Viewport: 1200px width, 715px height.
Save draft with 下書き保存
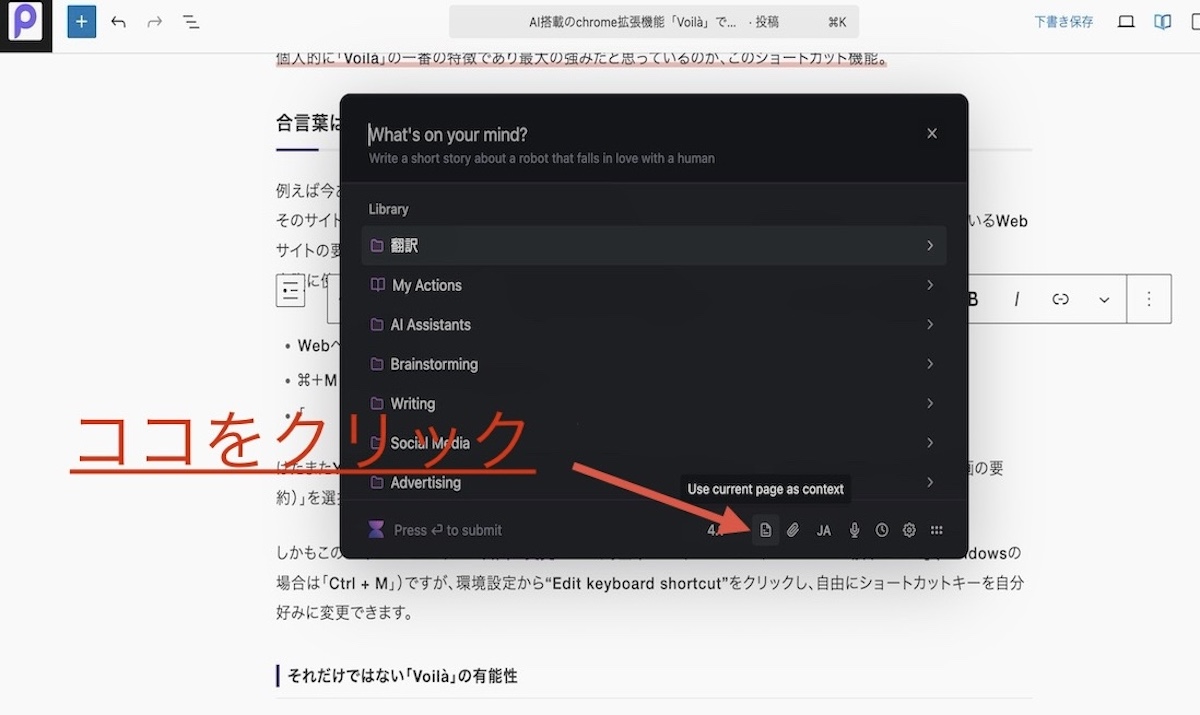1063,21
